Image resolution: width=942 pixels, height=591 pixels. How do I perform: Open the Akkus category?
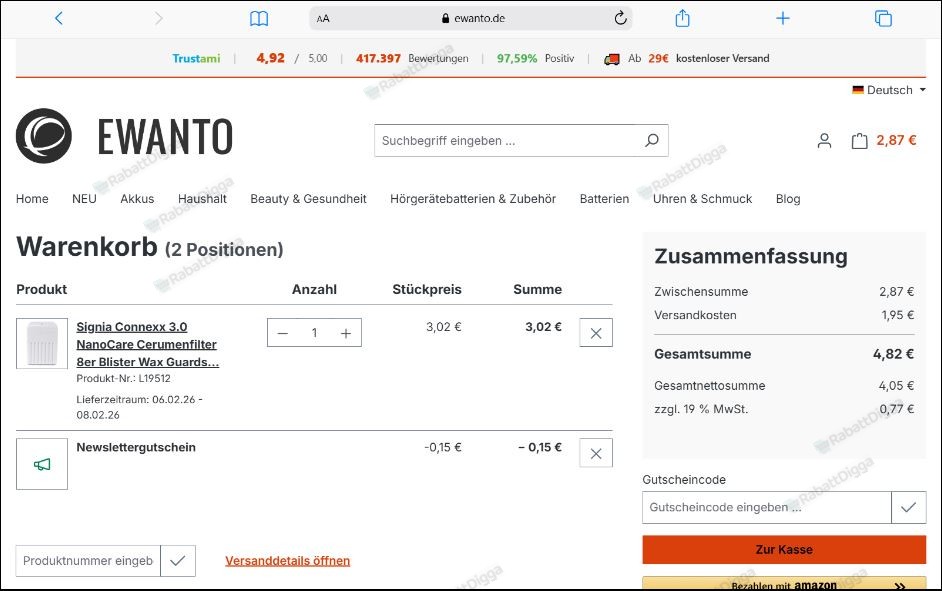(137, 199)
